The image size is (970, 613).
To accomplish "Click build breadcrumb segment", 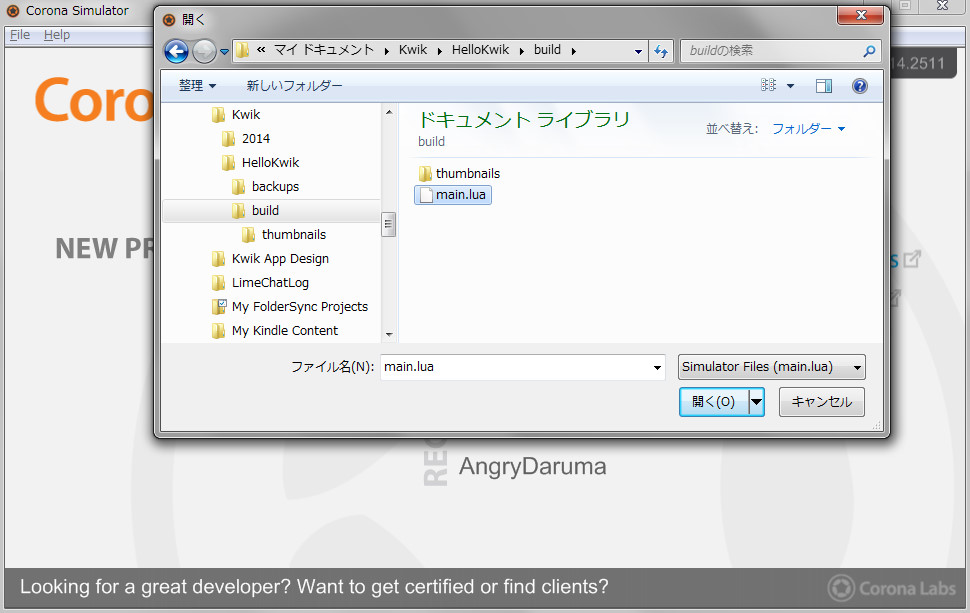I will 547,50.
